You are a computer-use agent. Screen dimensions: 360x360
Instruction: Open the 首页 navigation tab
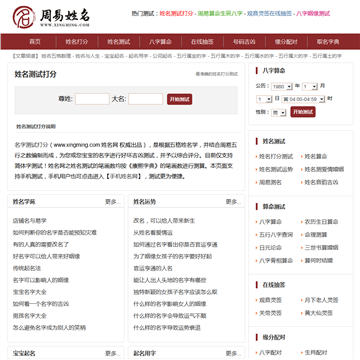pyautogui.click(x=35, y=42)
